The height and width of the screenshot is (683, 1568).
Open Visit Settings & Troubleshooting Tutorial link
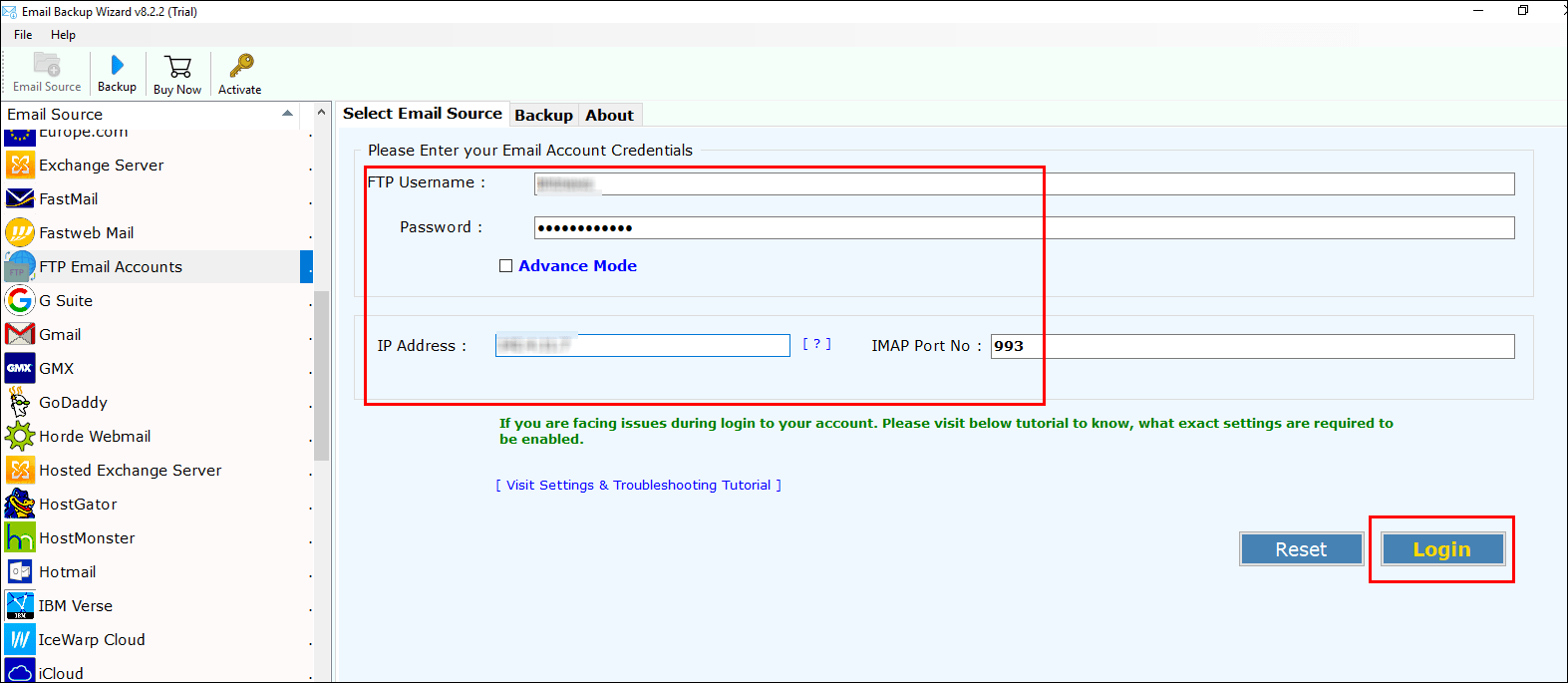639,485
